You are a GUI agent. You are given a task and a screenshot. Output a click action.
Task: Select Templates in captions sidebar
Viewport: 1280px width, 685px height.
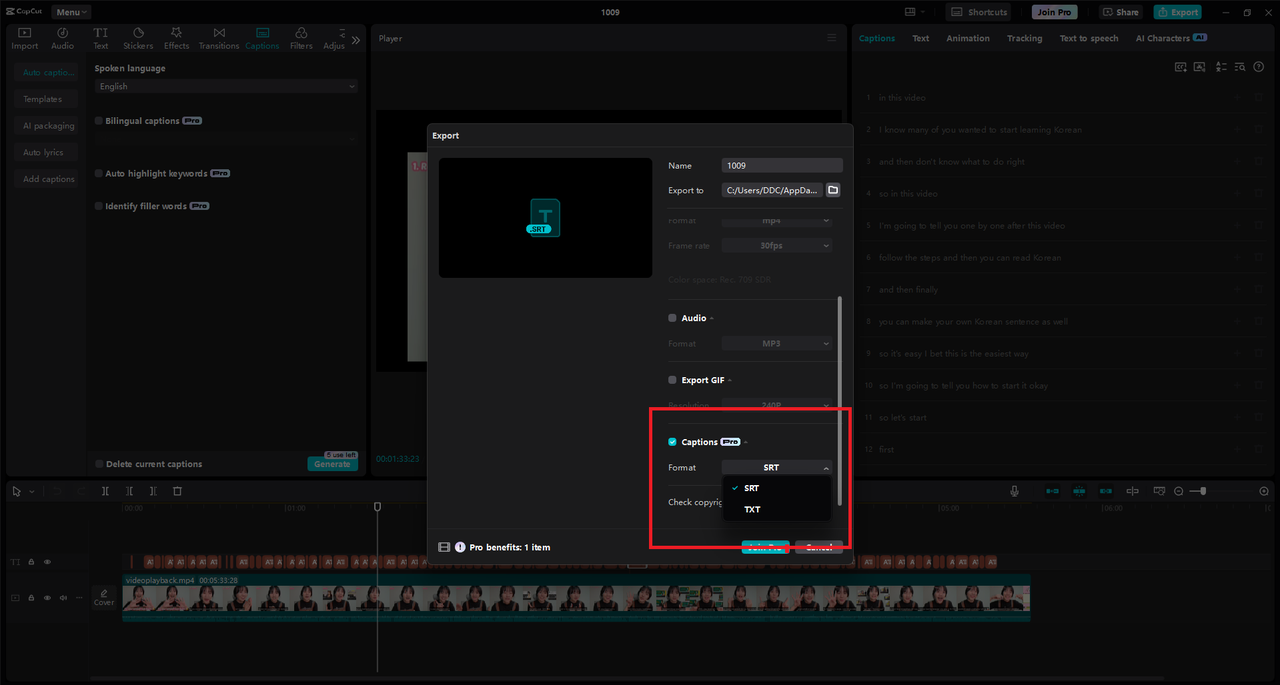tap(44, 99)
